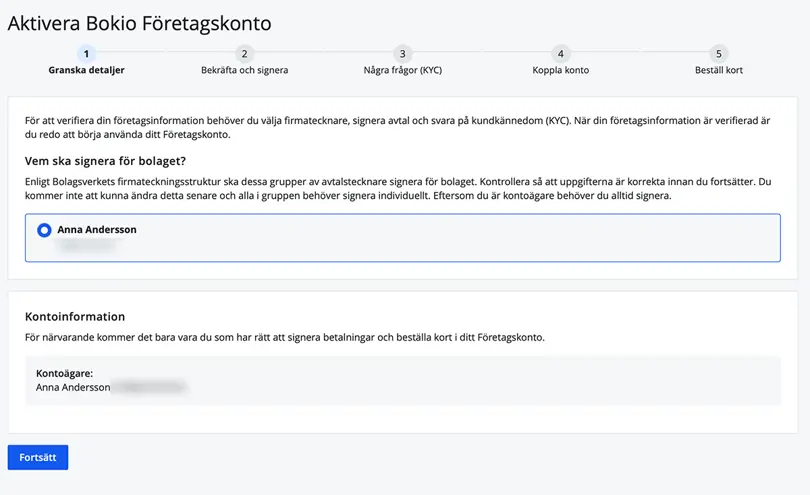Click the Kontoinformation heading
This screenshot has height=495, width=810.
[75, 317]
